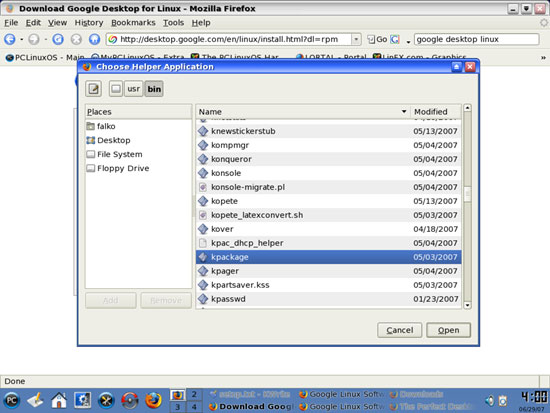The image size is (550, 413).
Task: Sort files by Name column header
Action: pyautogui.click(x=303, y=112)
